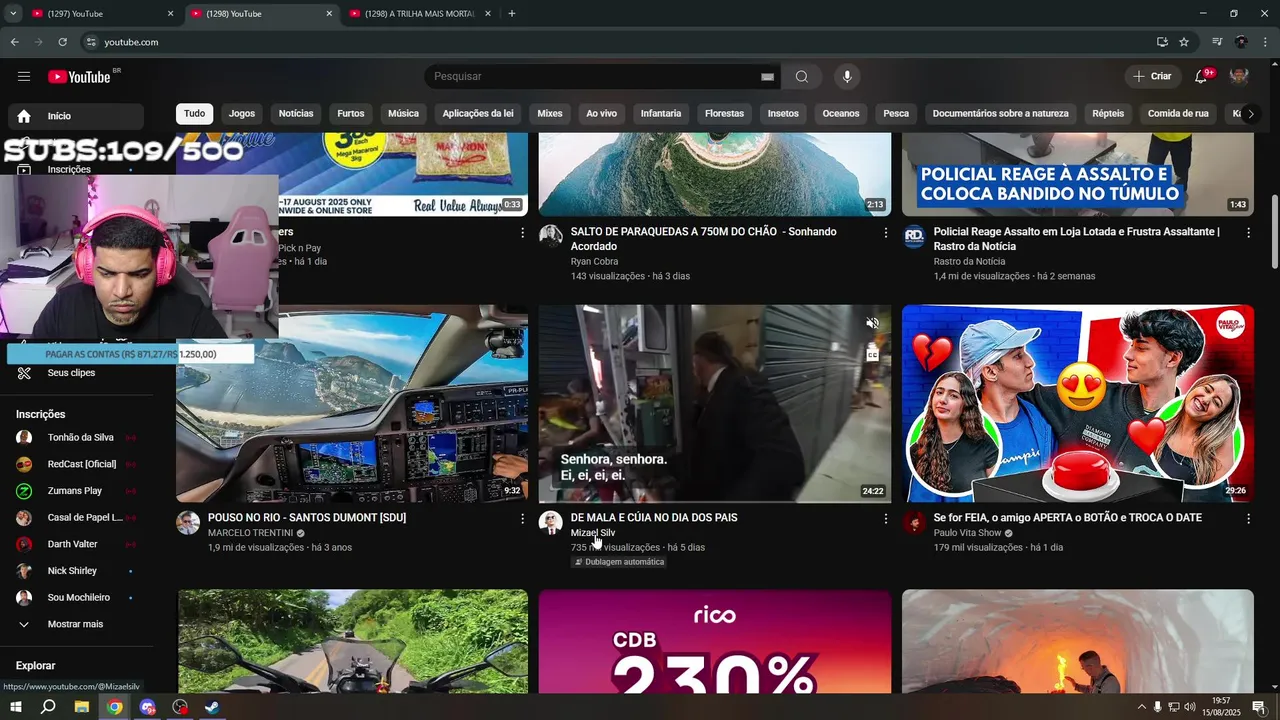
Task: Select the Tudo filter chip
Action: coord(194,114)
